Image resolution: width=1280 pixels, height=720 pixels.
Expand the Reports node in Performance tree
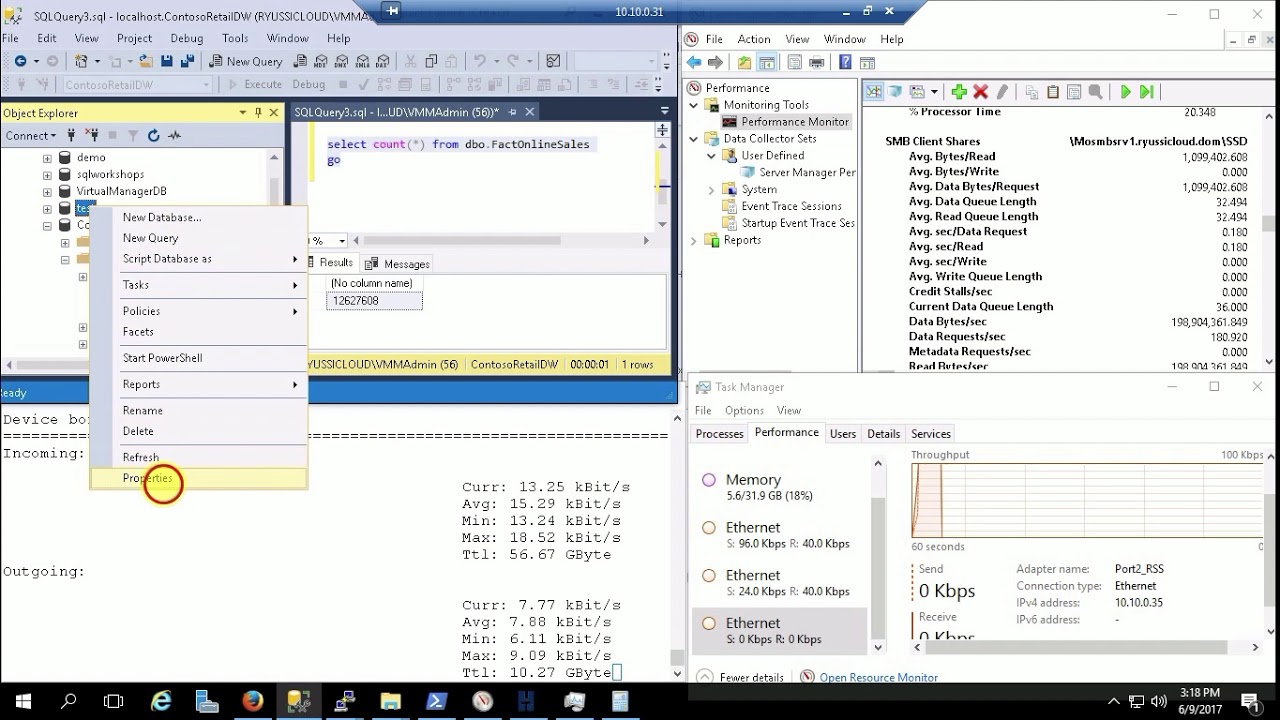695,240
